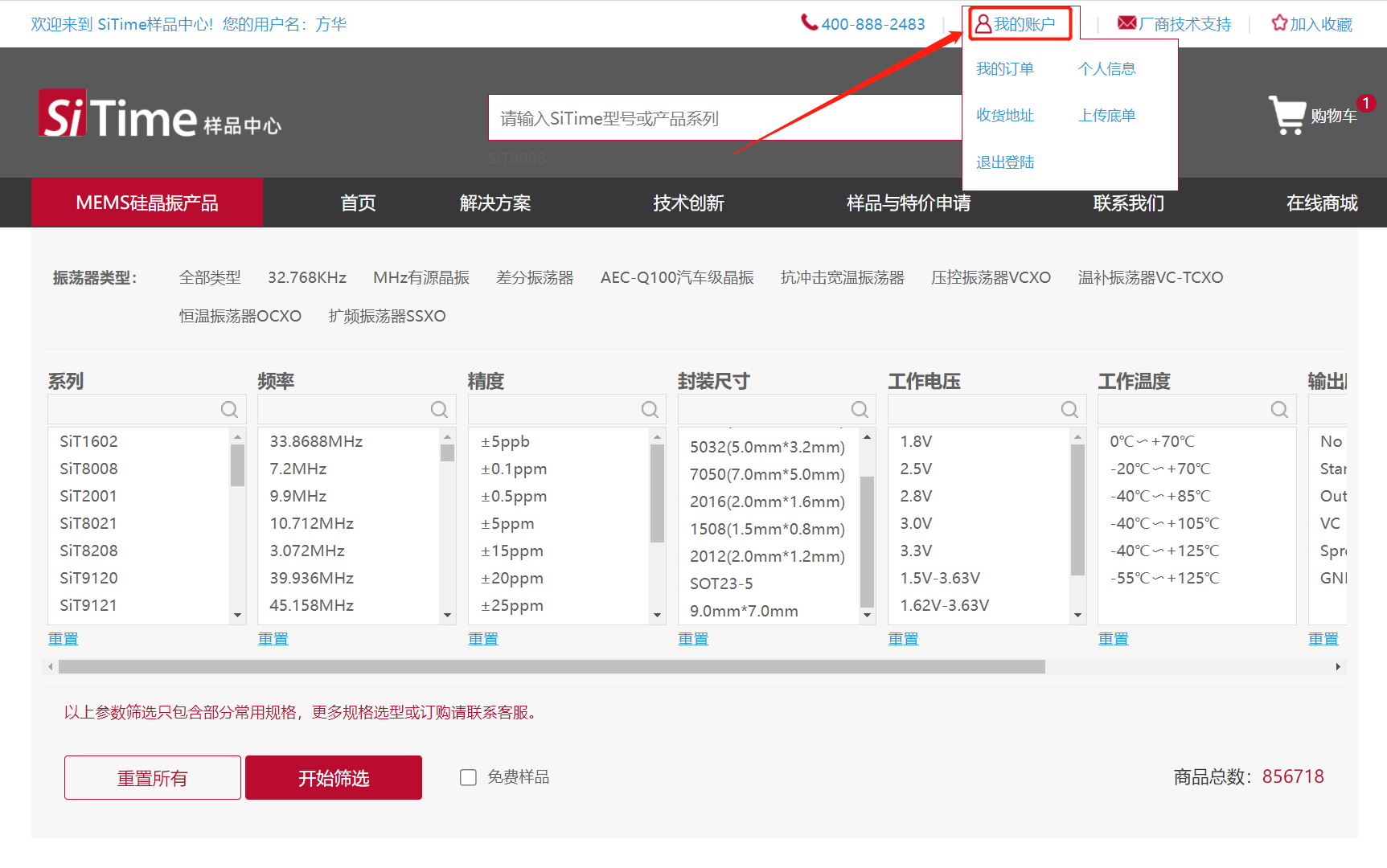Screen dimensions: 1387x868
Task: Open 个人信息 in account menu
Action: click(x=1107, y=69)
